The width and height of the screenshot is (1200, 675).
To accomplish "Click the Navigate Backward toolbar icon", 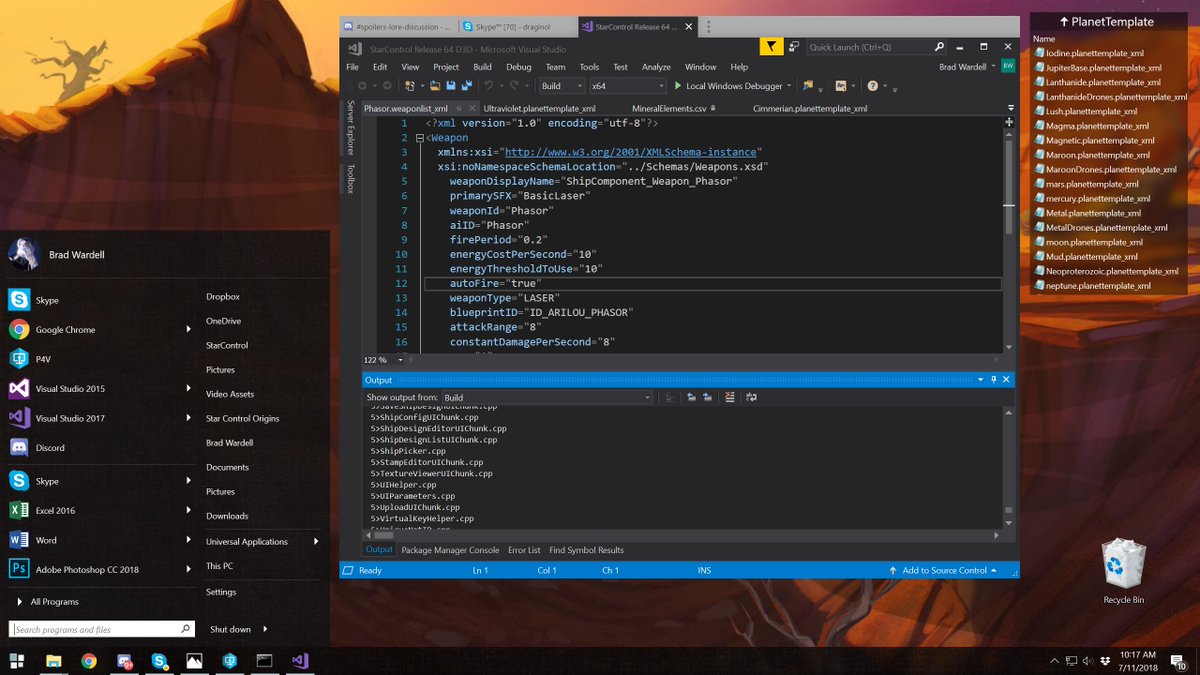I will tap(362, 86).
